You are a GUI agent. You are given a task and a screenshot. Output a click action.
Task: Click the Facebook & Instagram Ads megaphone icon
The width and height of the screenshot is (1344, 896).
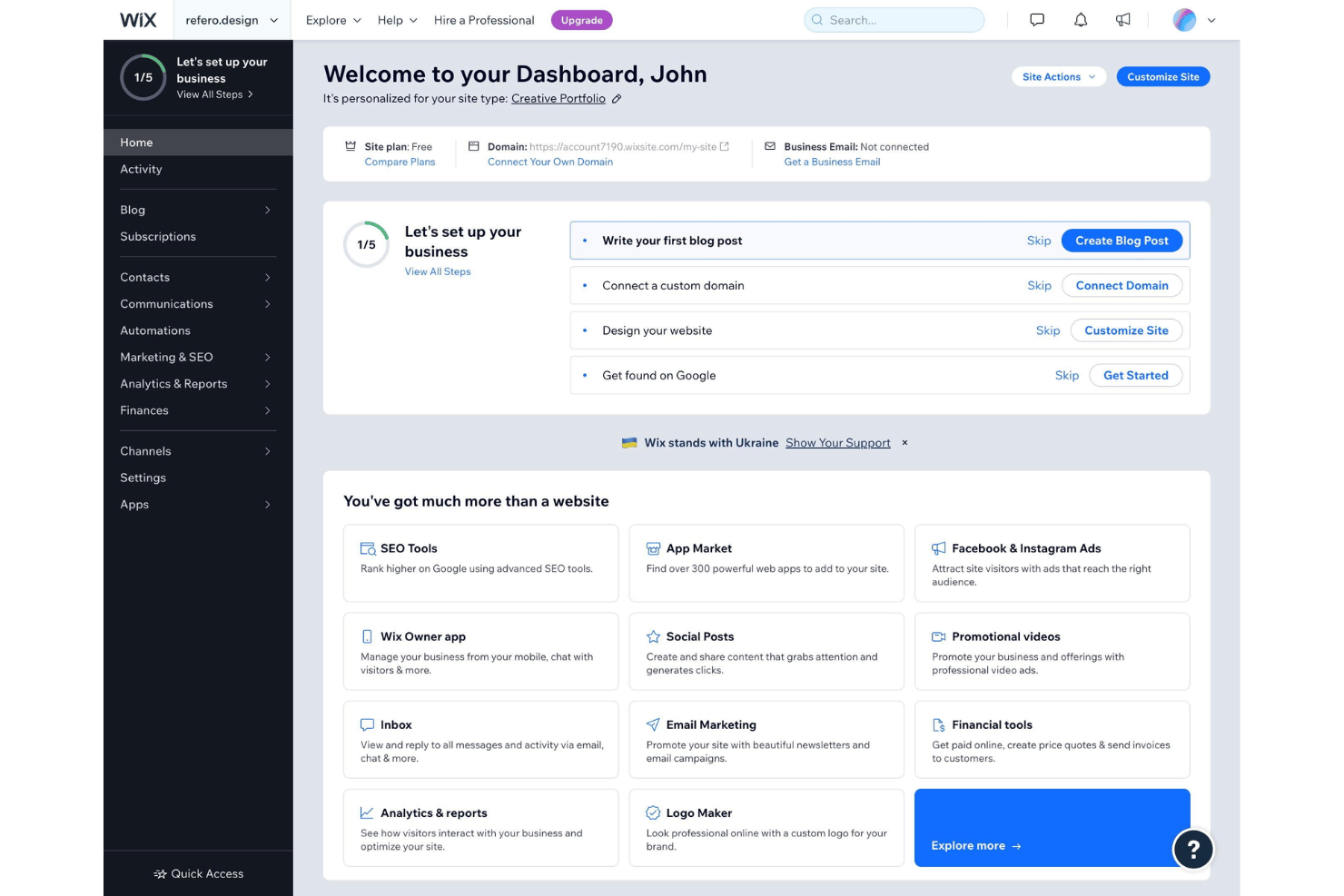coord(939,548)
